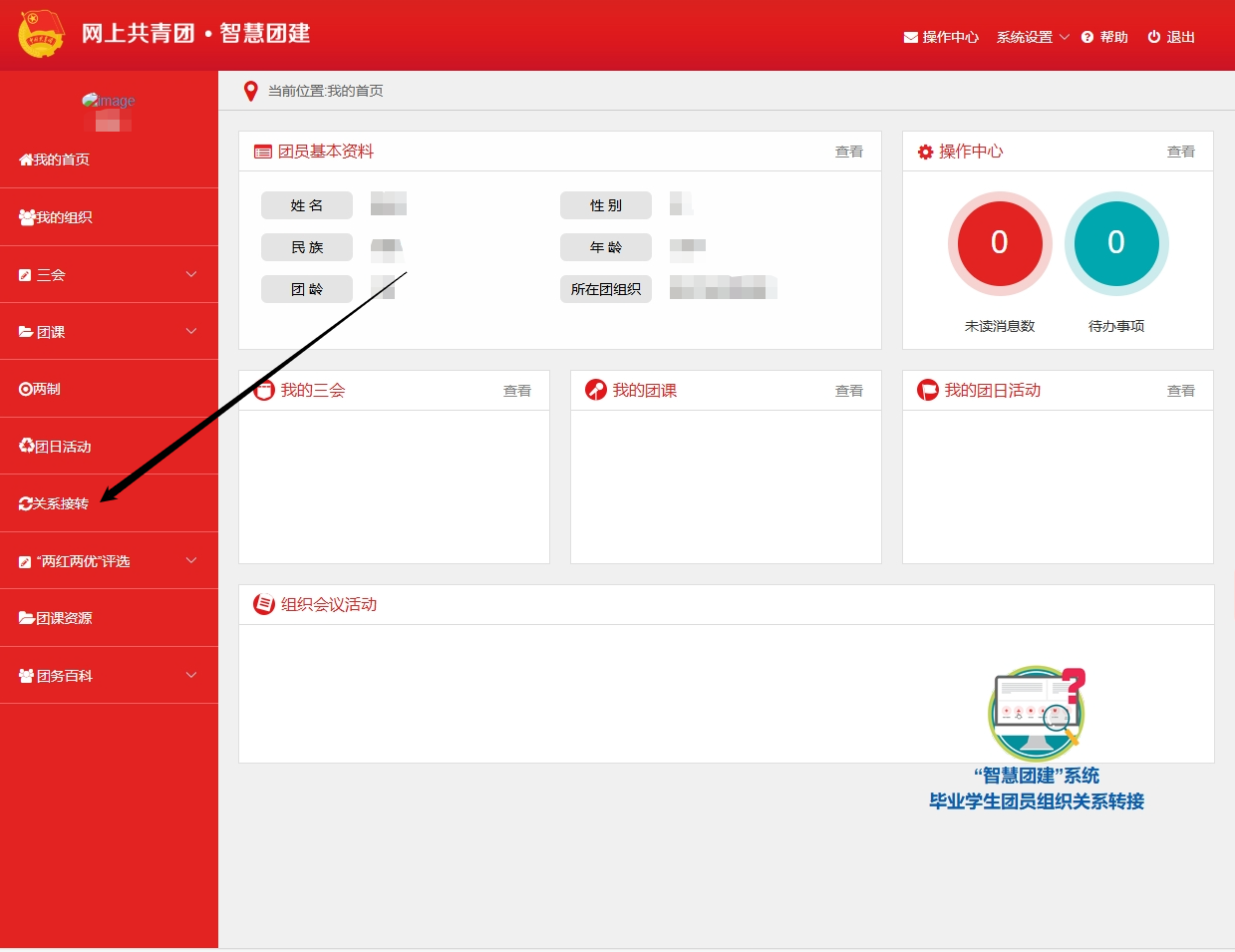
Task: Click the 待办事项 label
Action: click(x=1116, y=326)
